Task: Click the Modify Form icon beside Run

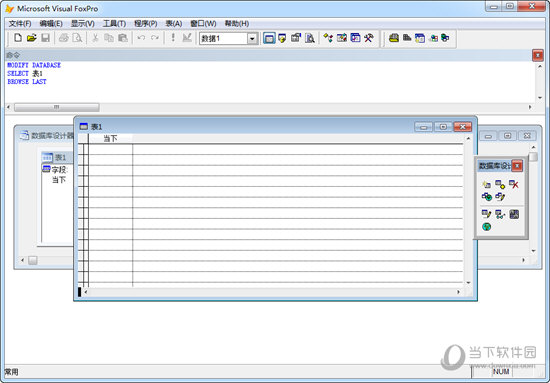Action: coord(187,38)
